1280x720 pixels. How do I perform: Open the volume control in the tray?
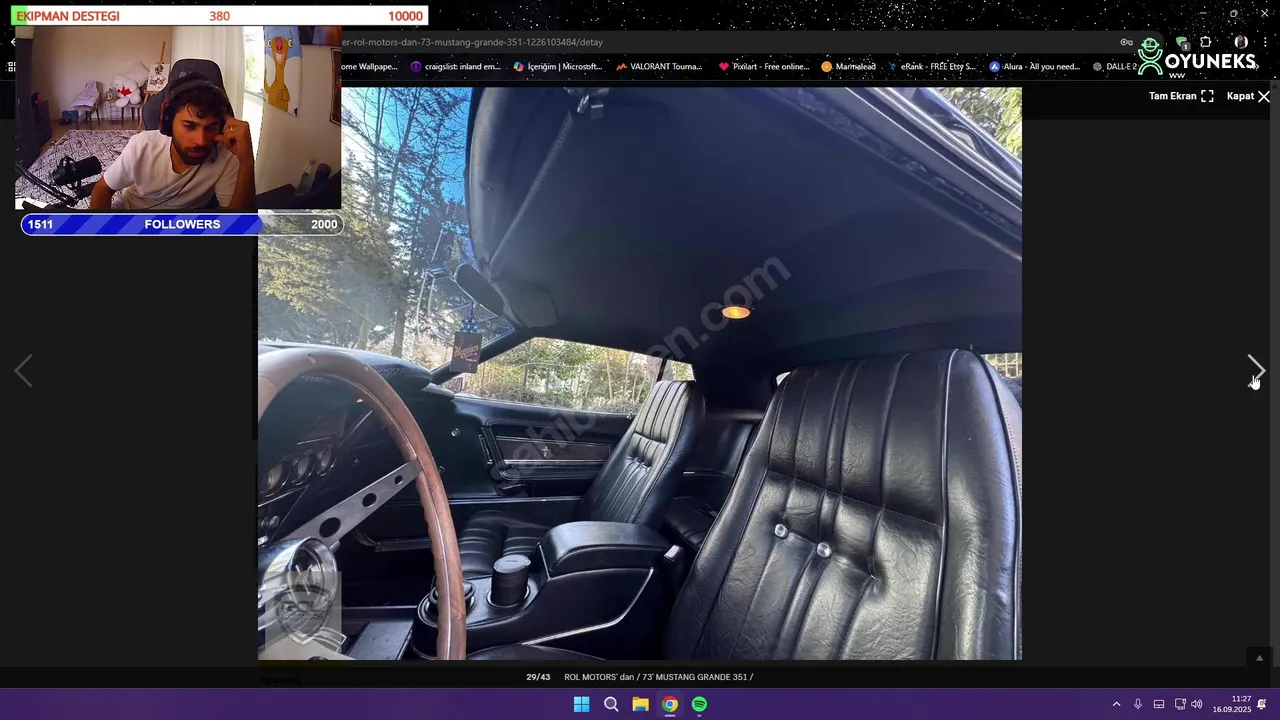click(x=1197, y=704)
